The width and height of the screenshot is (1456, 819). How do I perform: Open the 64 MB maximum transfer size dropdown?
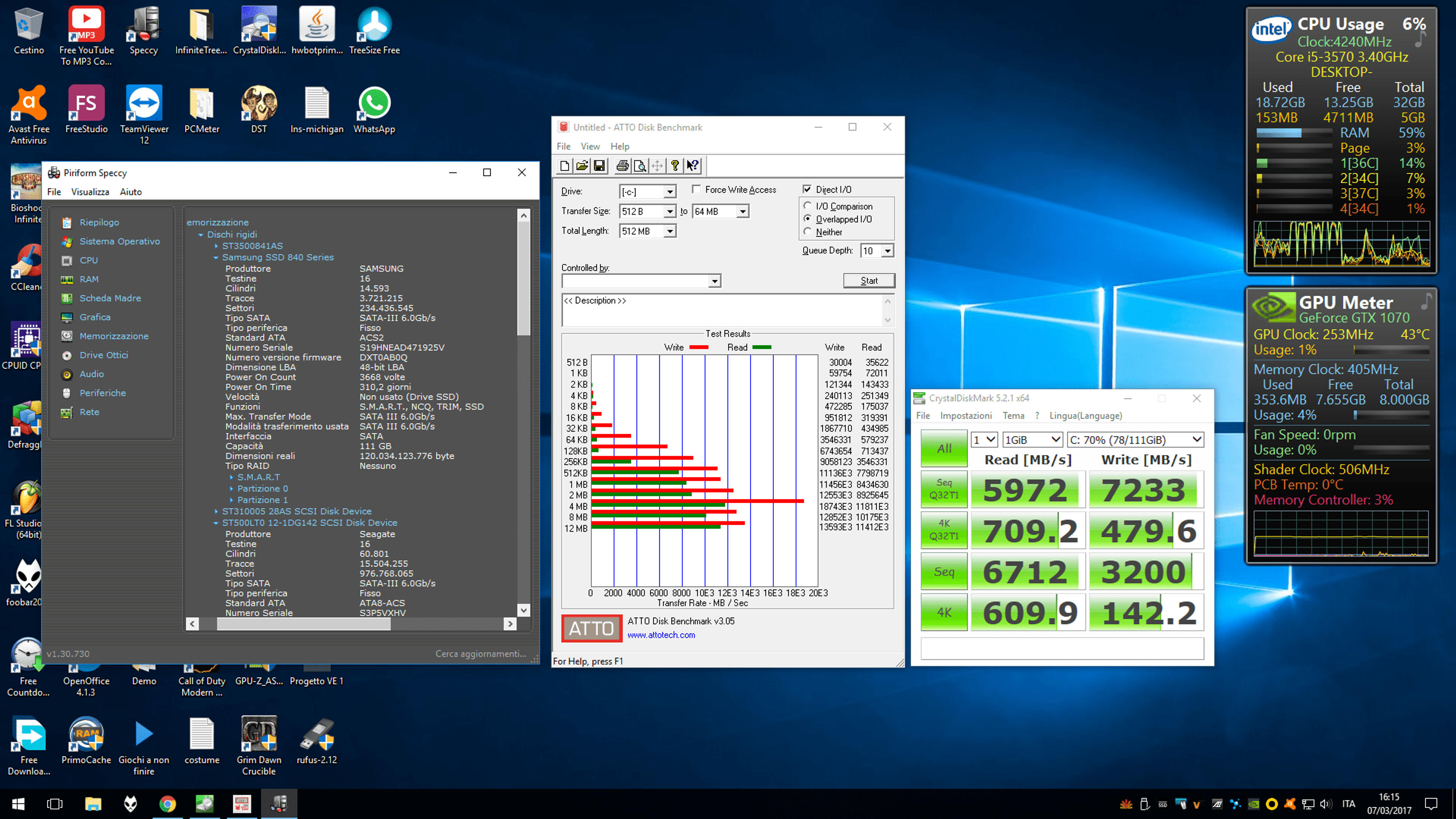[743, 212]
